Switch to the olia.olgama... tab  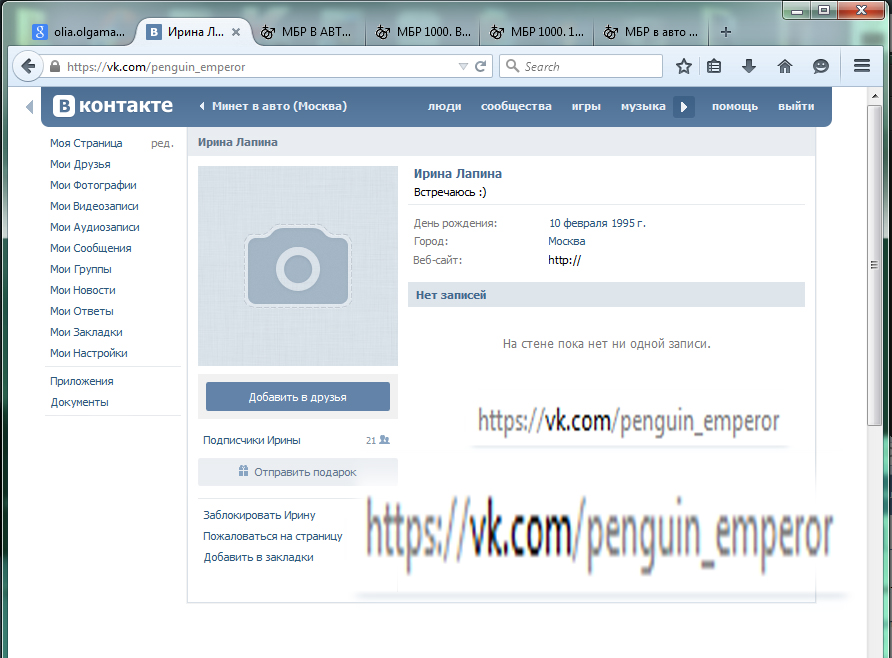pyautogui.click(x=79, y=32)
